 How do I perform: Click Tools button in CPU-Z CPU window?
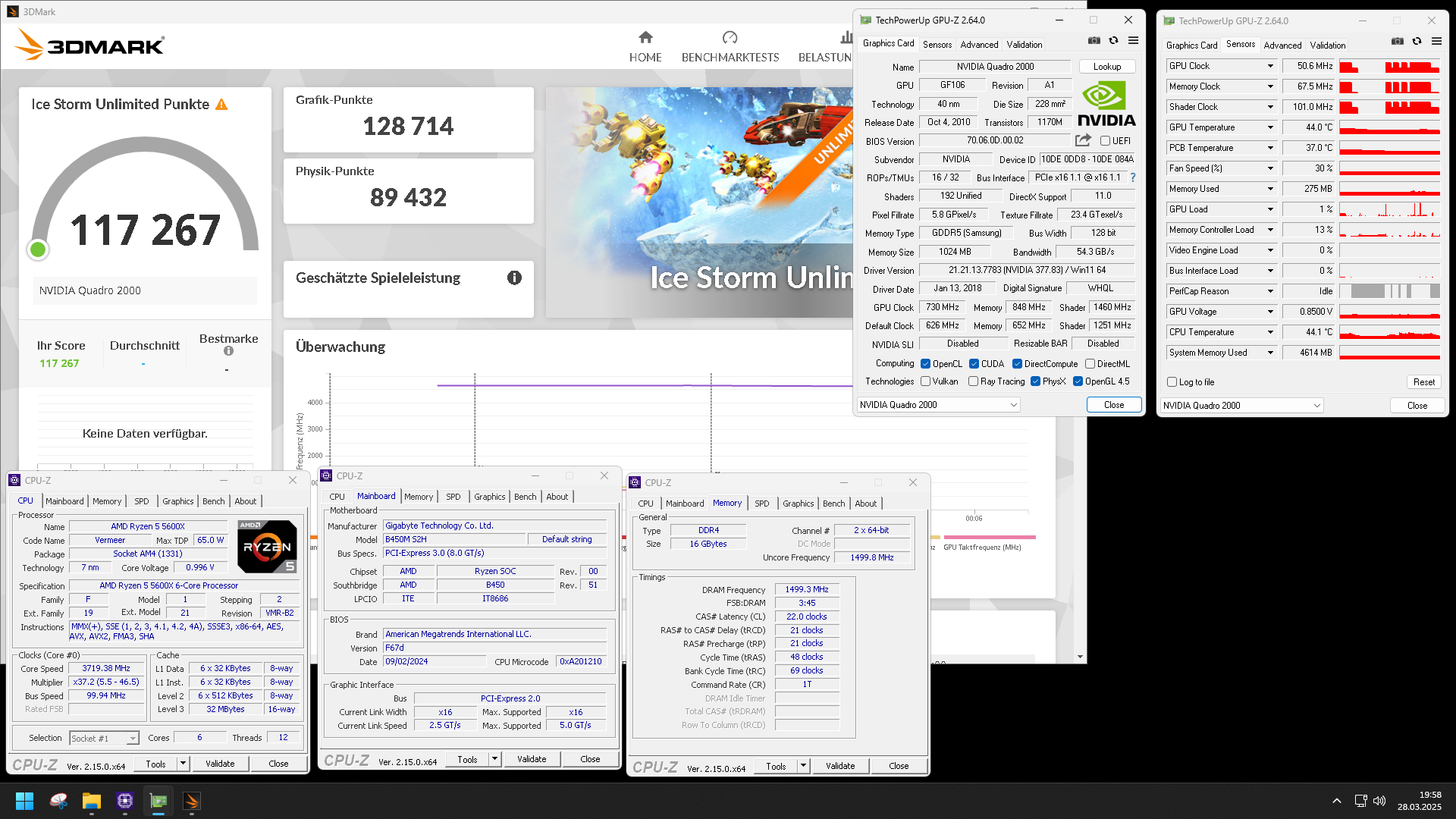(x=155, y=764)
